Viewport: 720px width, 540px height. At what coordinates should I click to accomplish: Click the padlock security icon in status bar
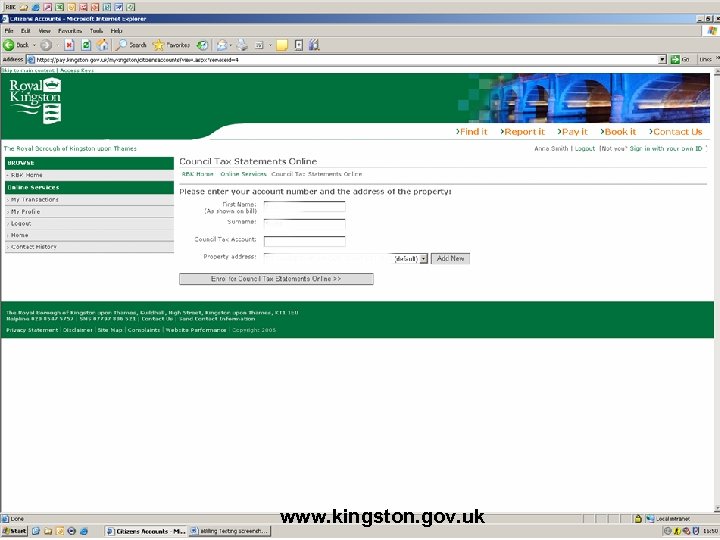(x=638, y=519)
